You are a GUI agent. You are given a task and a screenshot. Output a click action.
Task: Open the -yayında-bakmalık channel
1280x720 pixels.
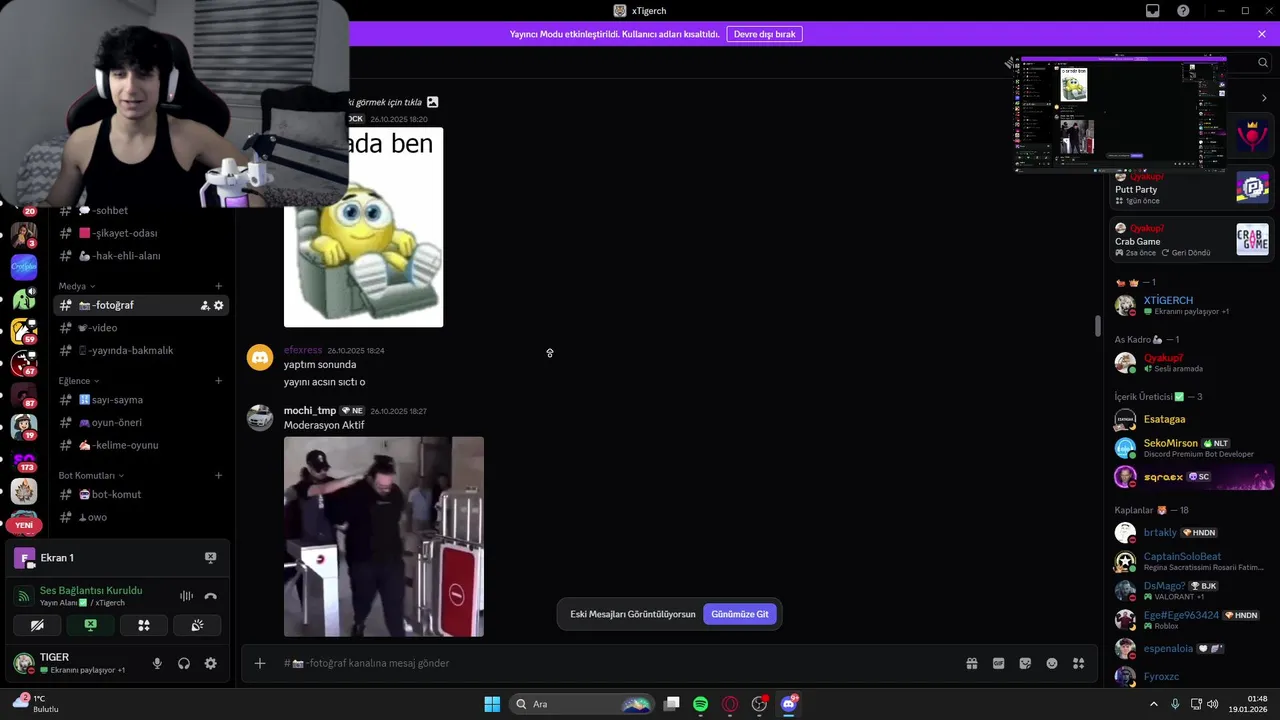click(x=141, y=351)
